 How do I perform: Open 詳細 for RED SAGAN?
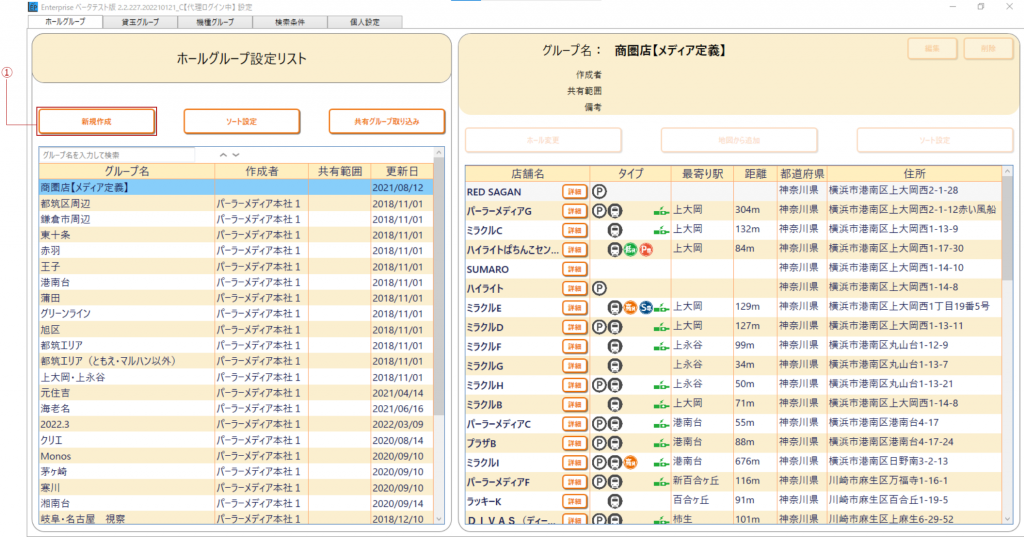click(575, 191)
